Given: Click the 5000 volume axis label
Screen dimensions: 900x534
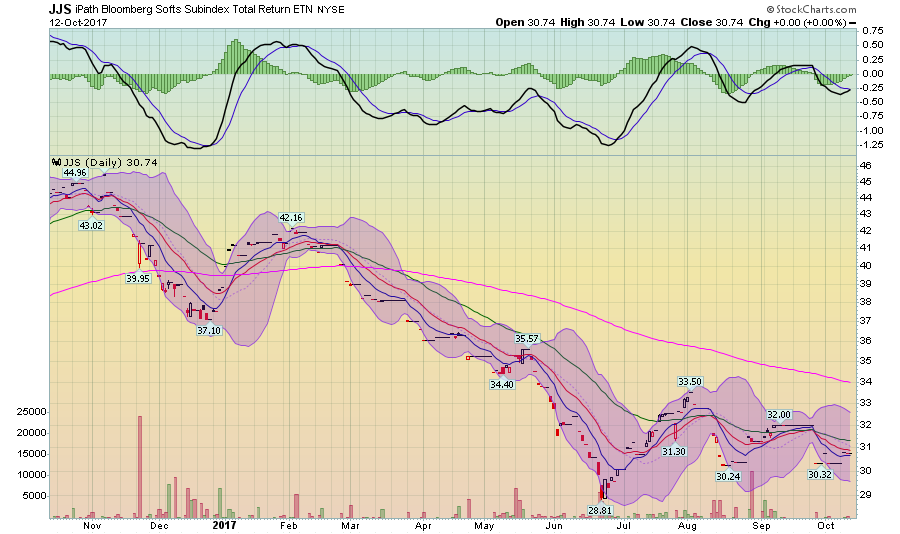Looking at the screenshot, I should [34, 496].
